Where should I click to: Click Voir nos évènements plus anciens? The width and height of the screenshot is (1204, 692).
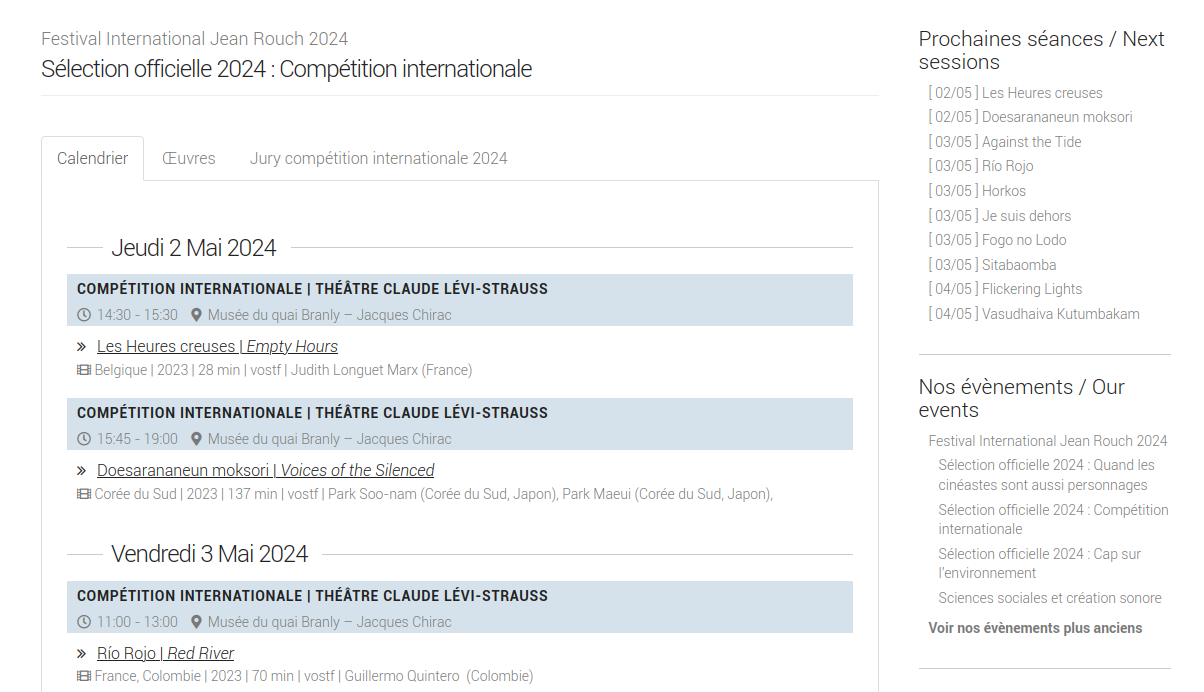pyautogui.click(x=1035, y=628)
